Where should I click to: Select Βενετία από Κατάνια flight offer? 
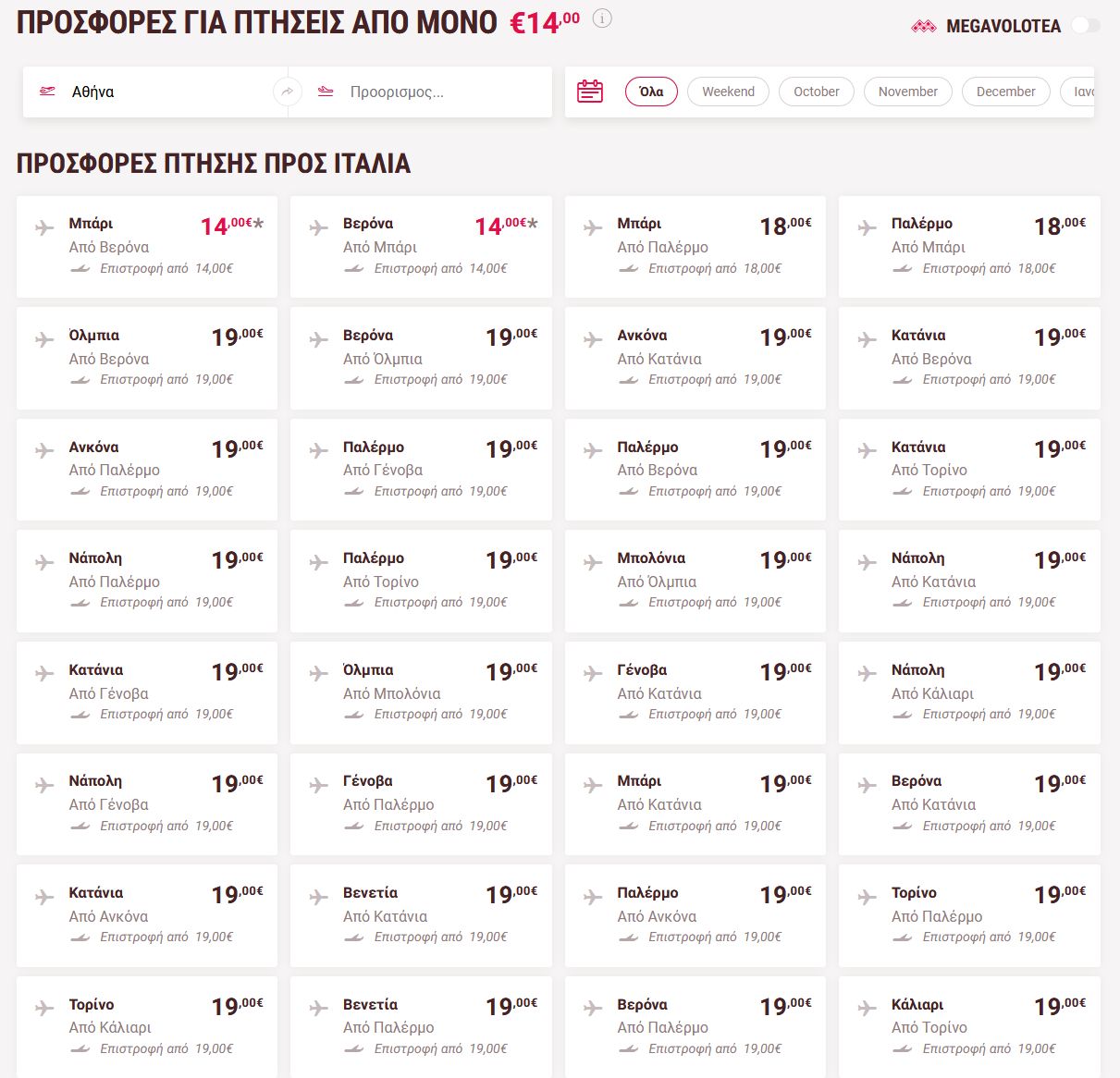(x=421, y=915)
